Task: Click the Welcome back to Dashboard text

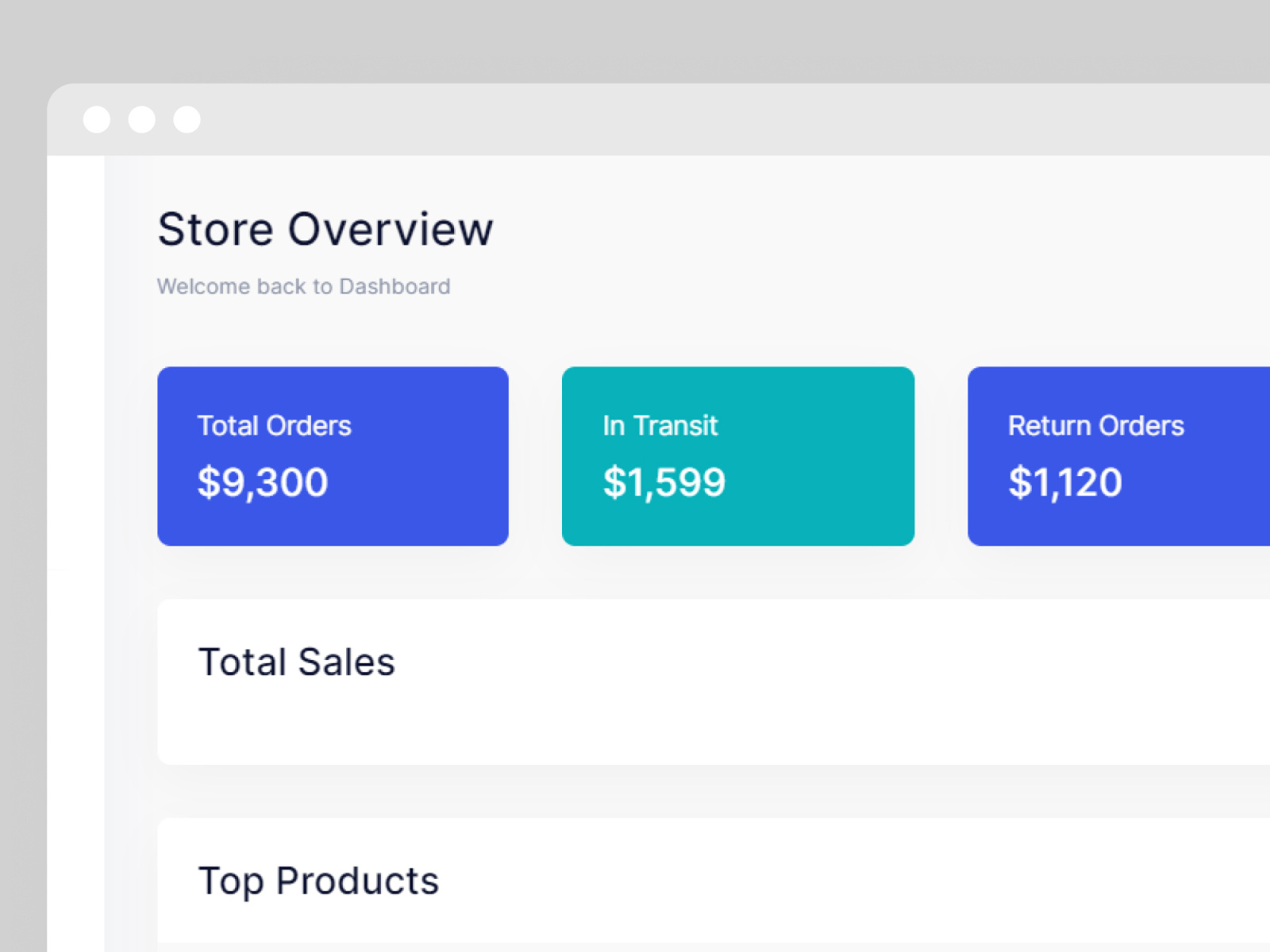Action: 304,286
